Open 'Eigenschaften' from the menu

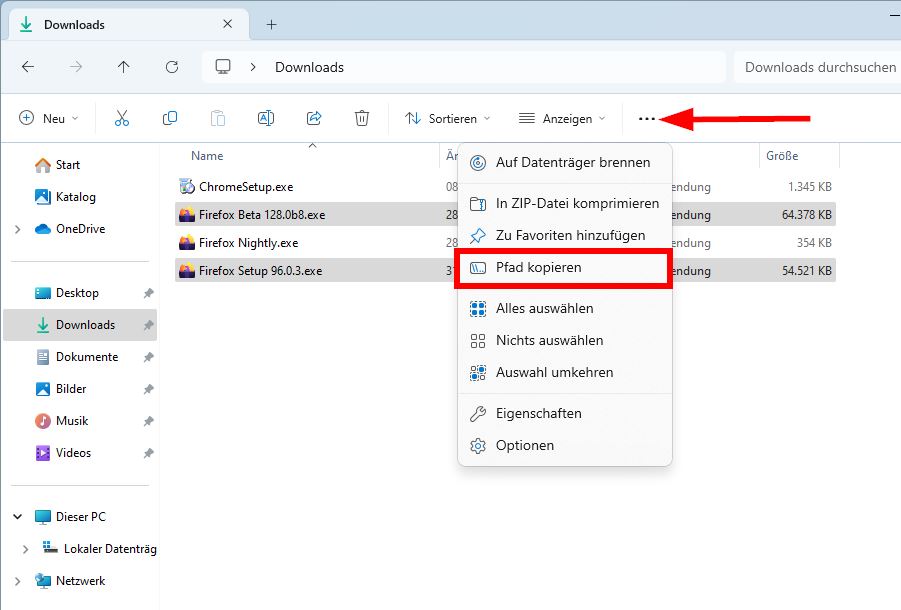point(540,413)
